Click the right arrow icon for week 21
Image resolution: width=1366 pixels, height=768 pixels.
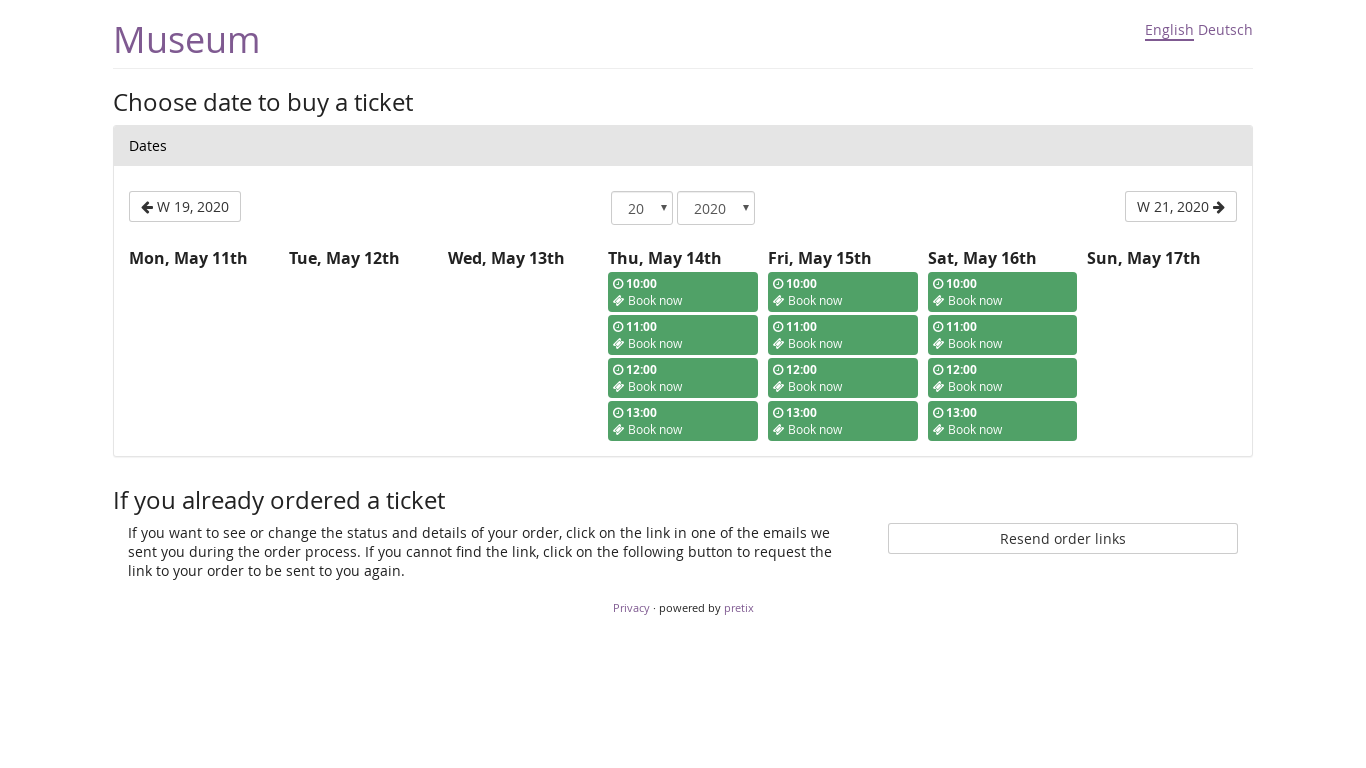pyautogui.click(x=1219, y=207)
